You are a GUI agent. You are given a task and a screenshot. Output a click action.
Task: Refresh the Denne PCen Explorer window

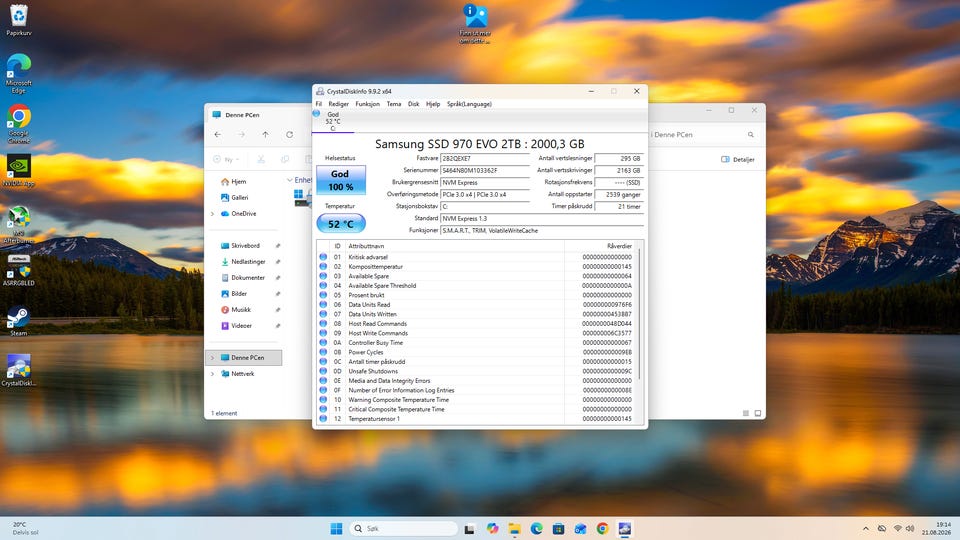(289, 135)
